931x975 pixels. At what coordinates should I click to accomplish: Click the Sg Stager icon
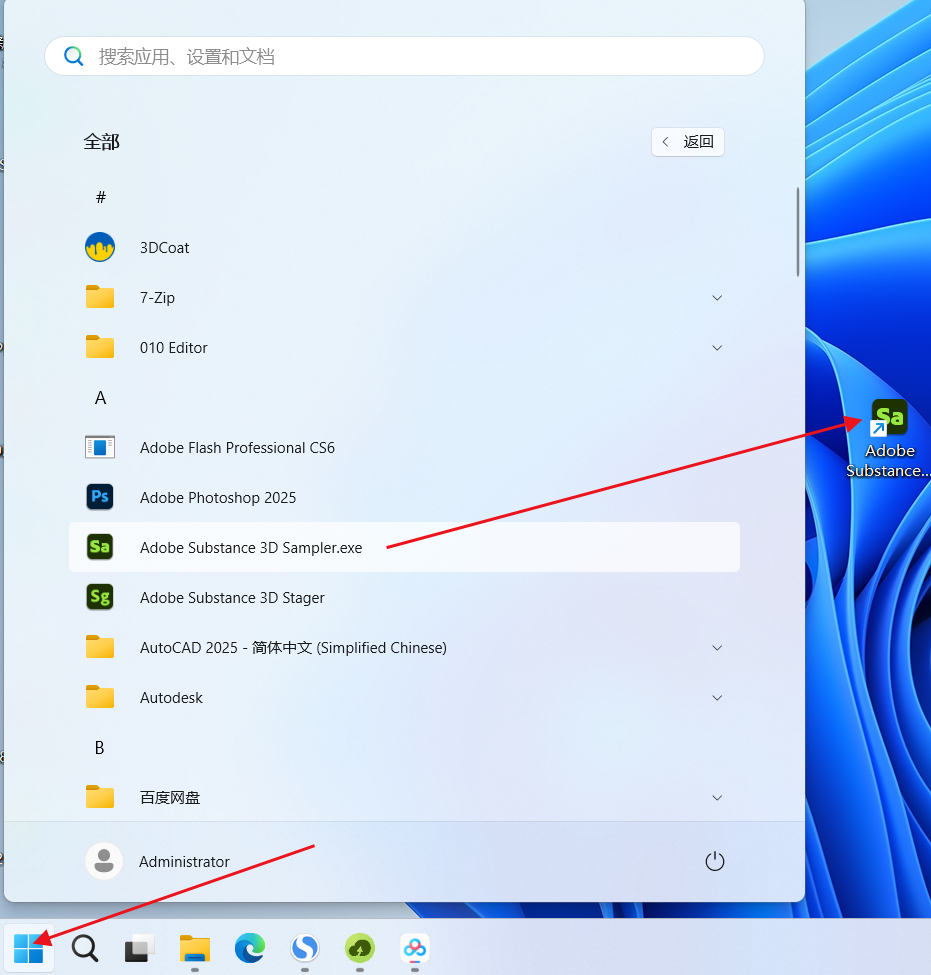100,597
